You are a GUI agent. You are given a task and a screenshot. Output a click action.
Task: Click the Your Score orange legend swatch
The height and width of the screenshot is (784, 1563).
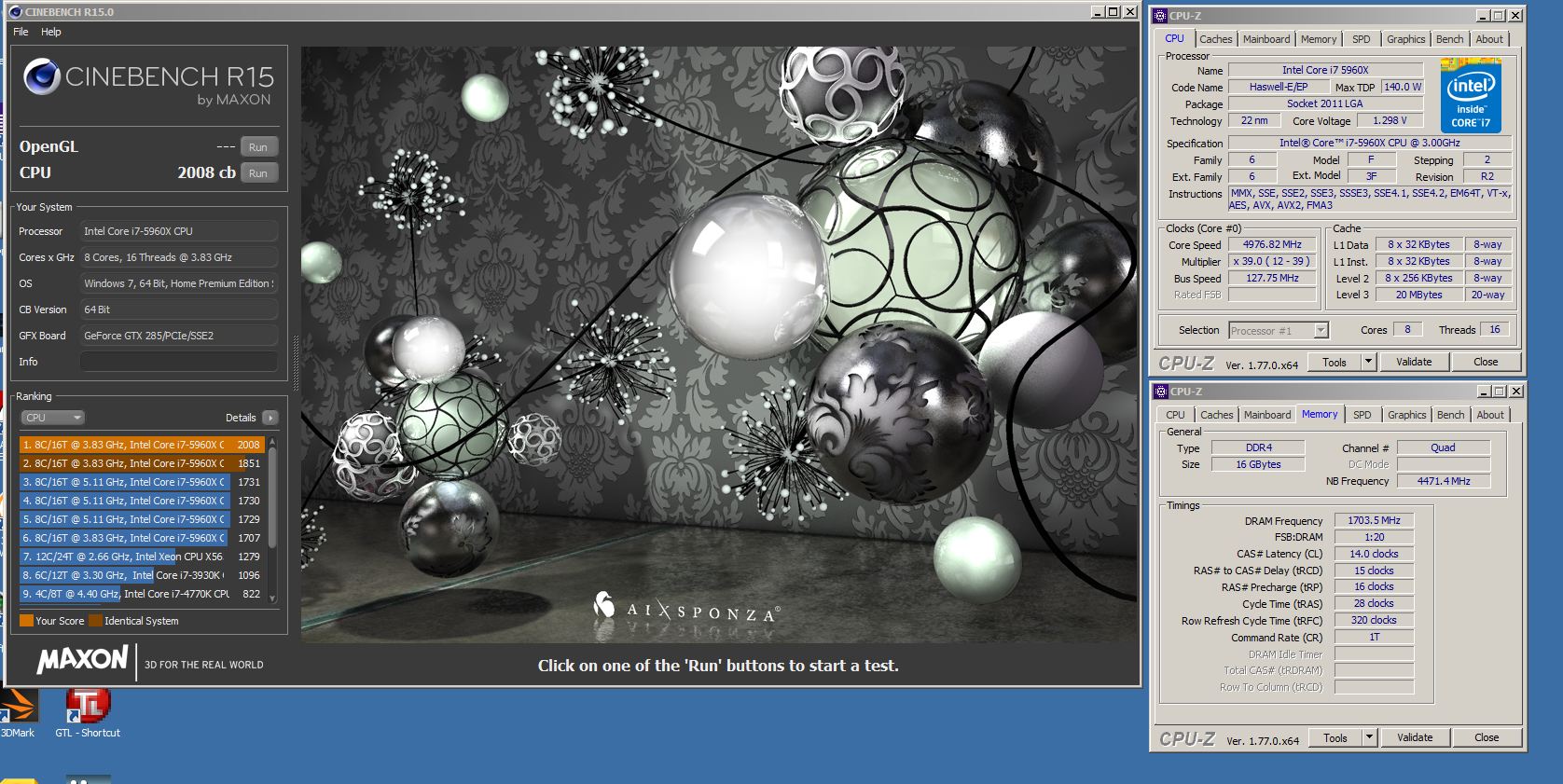26,621
